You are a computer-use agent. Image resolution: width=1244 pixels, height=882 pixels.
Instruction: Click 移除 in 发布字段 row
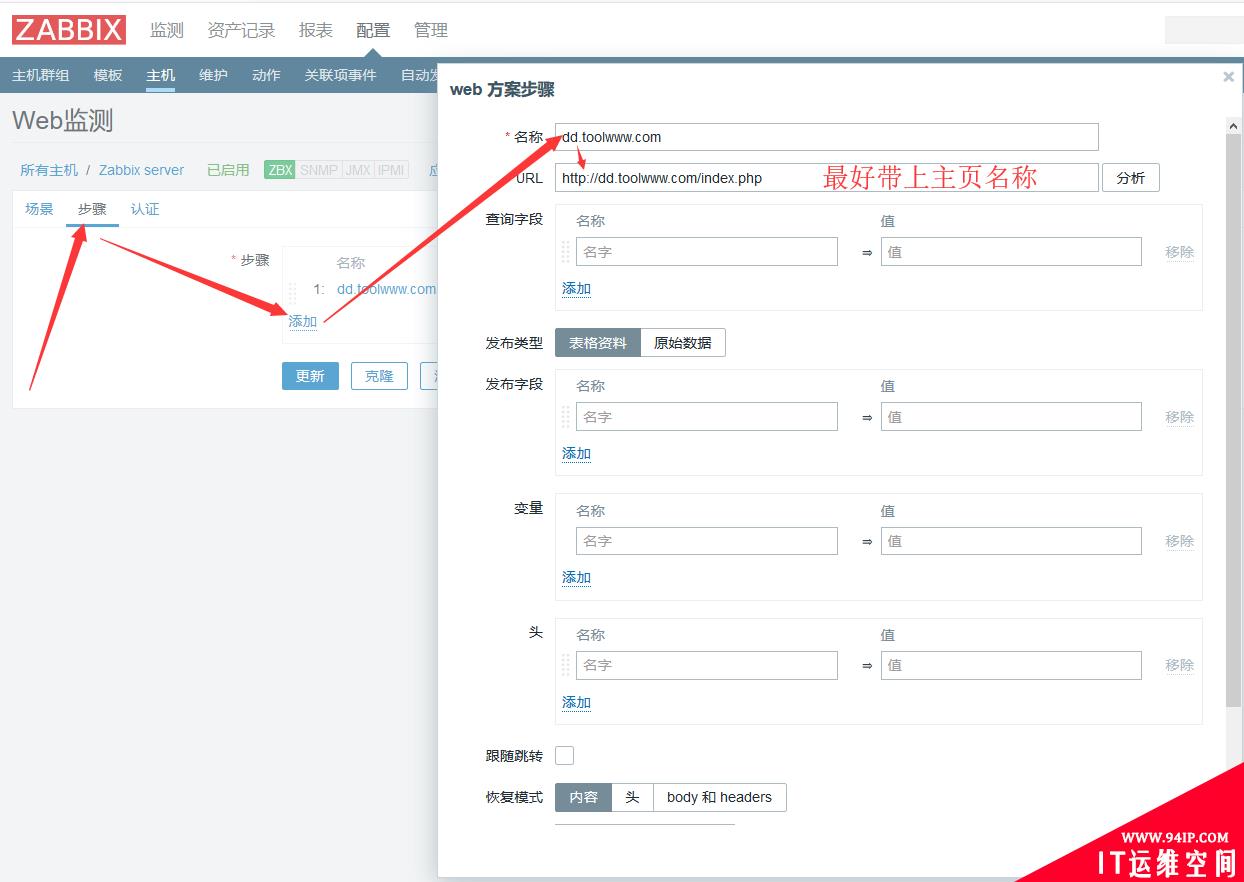1180,417
